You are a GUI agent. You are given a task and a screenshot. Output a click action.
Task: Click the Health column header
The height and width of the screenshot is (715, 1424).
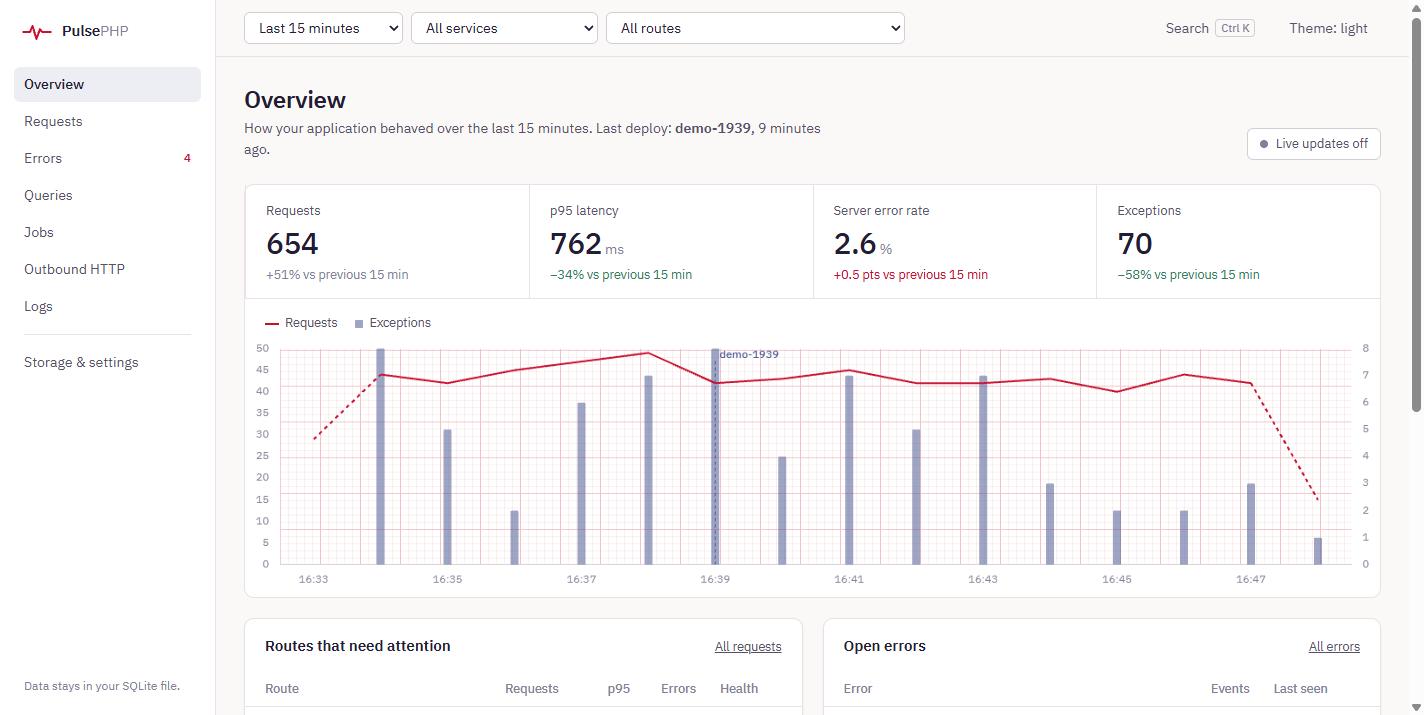tap(739, 689)
